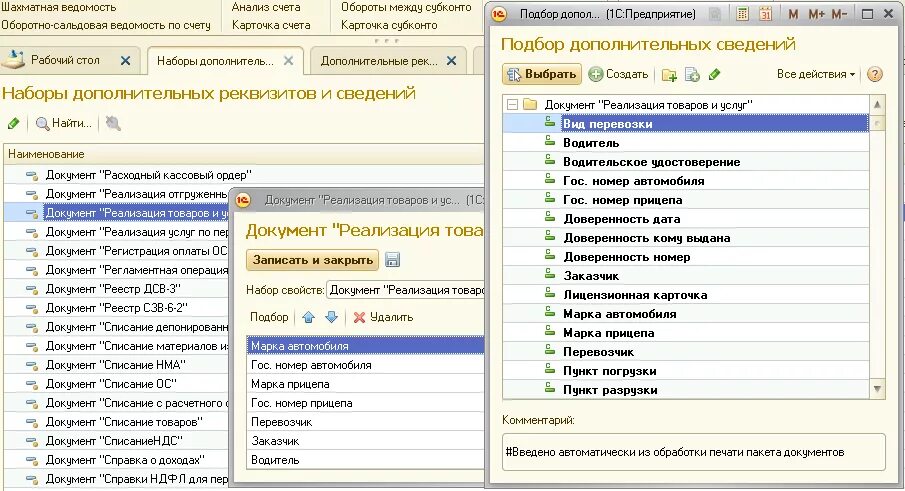Image resolution: width=905 pixels, height=491 pixels.
Task: Click the Выбрать button
Action: (x=542, y=74)
